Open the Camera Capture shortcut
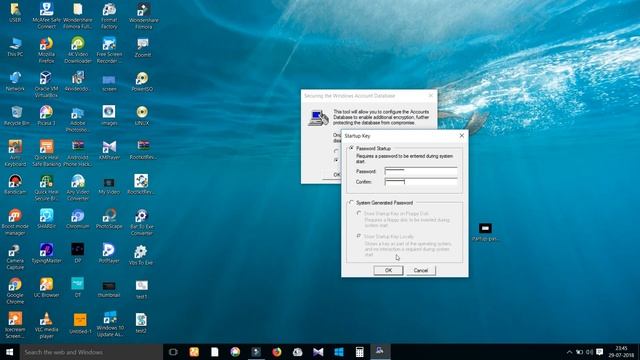640x360 pixels. click(x=15, y=256)
